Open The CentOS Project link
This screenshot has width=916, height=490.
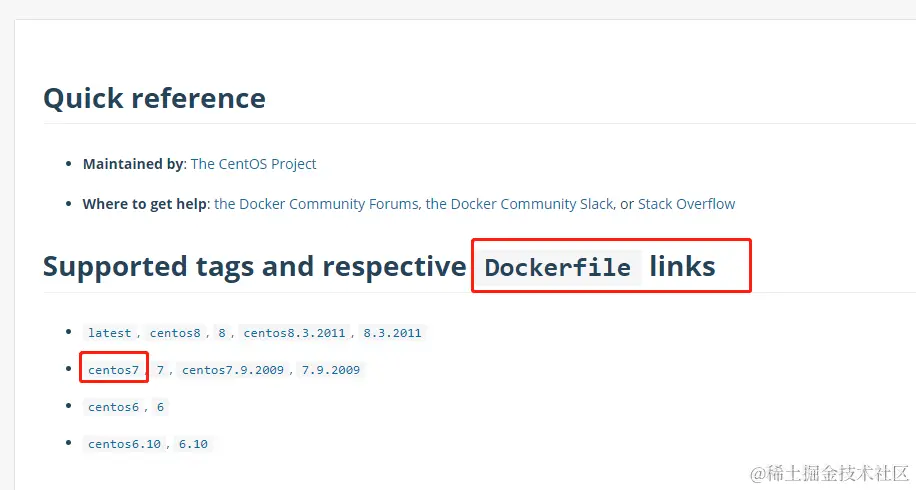tap(253, 164)
